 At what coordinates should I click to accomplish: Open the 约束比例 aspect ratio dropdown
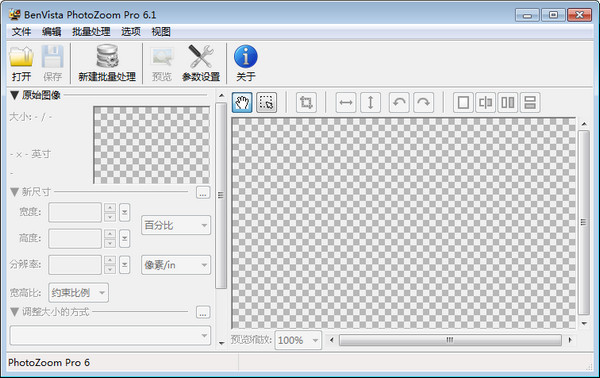tap(78, 293)
